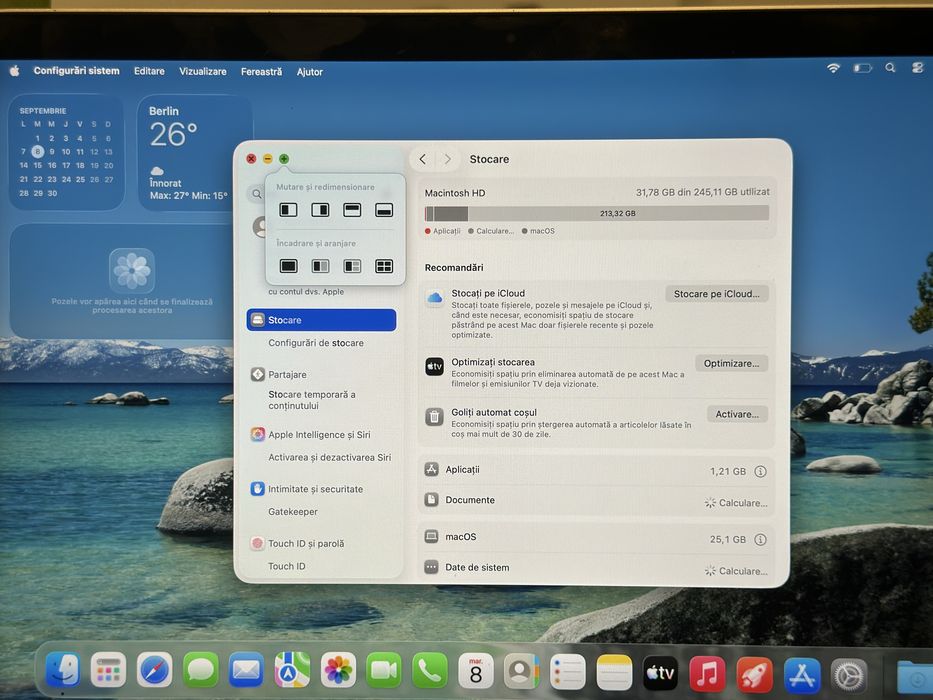Open Notes from the Dock

coord(614,671)
